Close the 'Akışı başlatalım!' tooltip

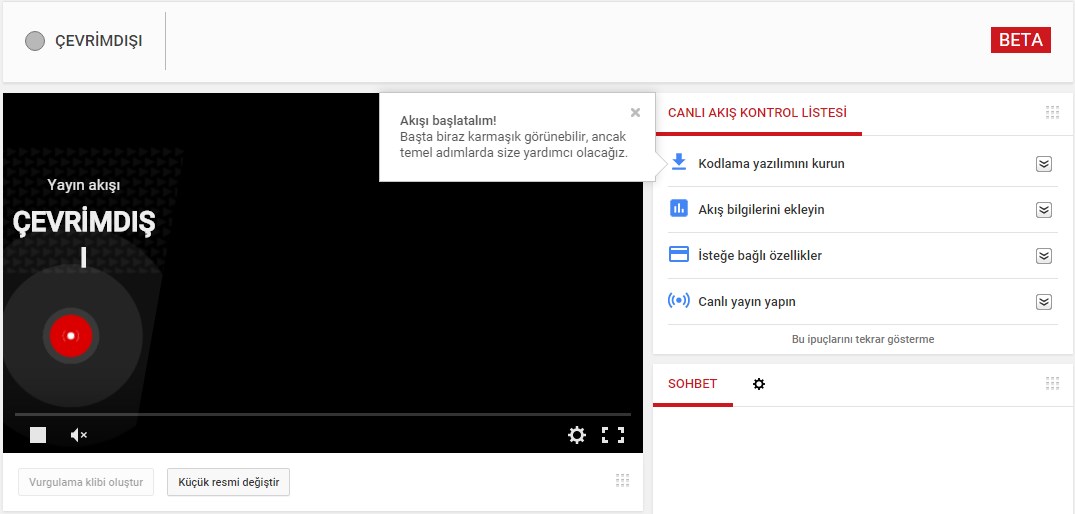pos(635,113)
